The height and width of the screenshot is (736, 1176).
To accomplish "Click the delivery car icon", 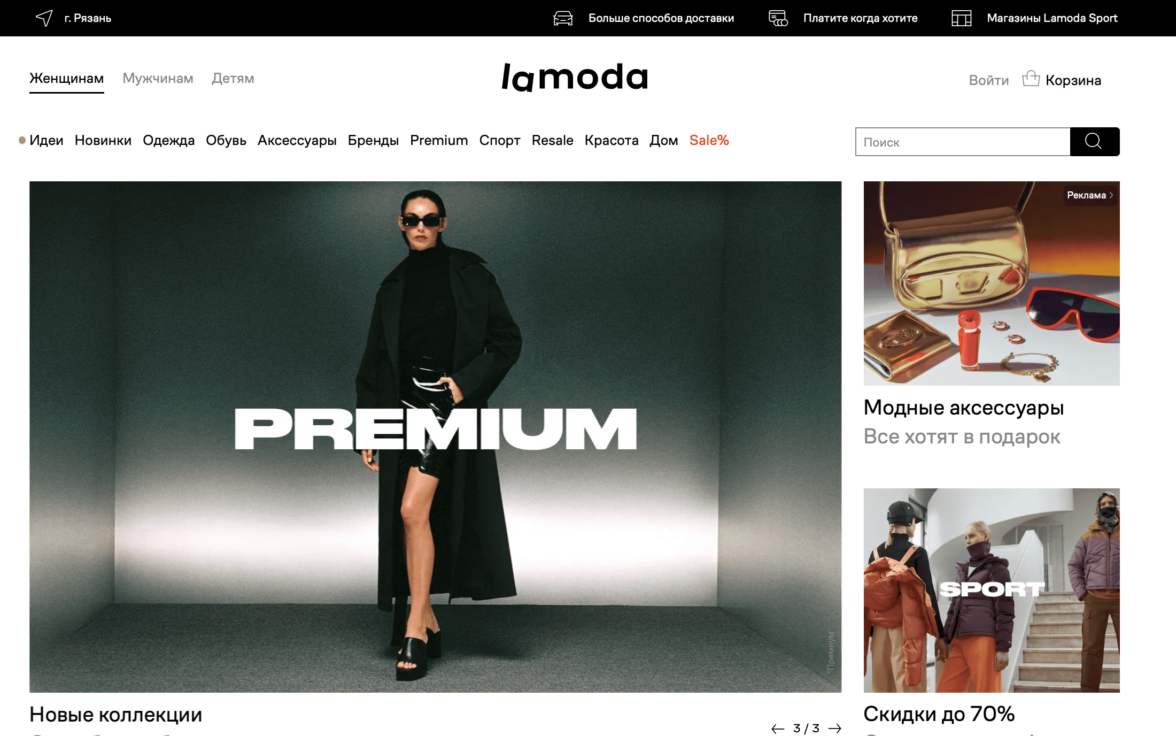I will (x=562, y=18).
